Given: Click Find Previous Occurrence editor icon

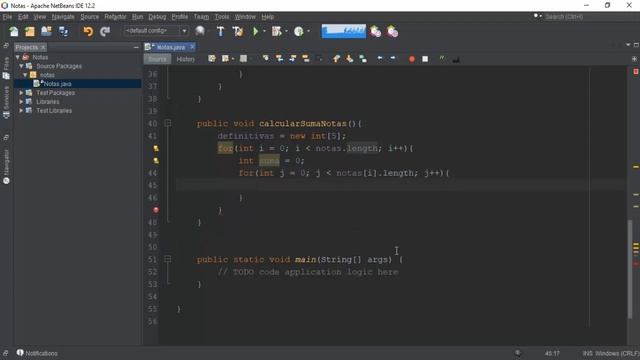Looking at the screenshot, I should tap(279, 59).
